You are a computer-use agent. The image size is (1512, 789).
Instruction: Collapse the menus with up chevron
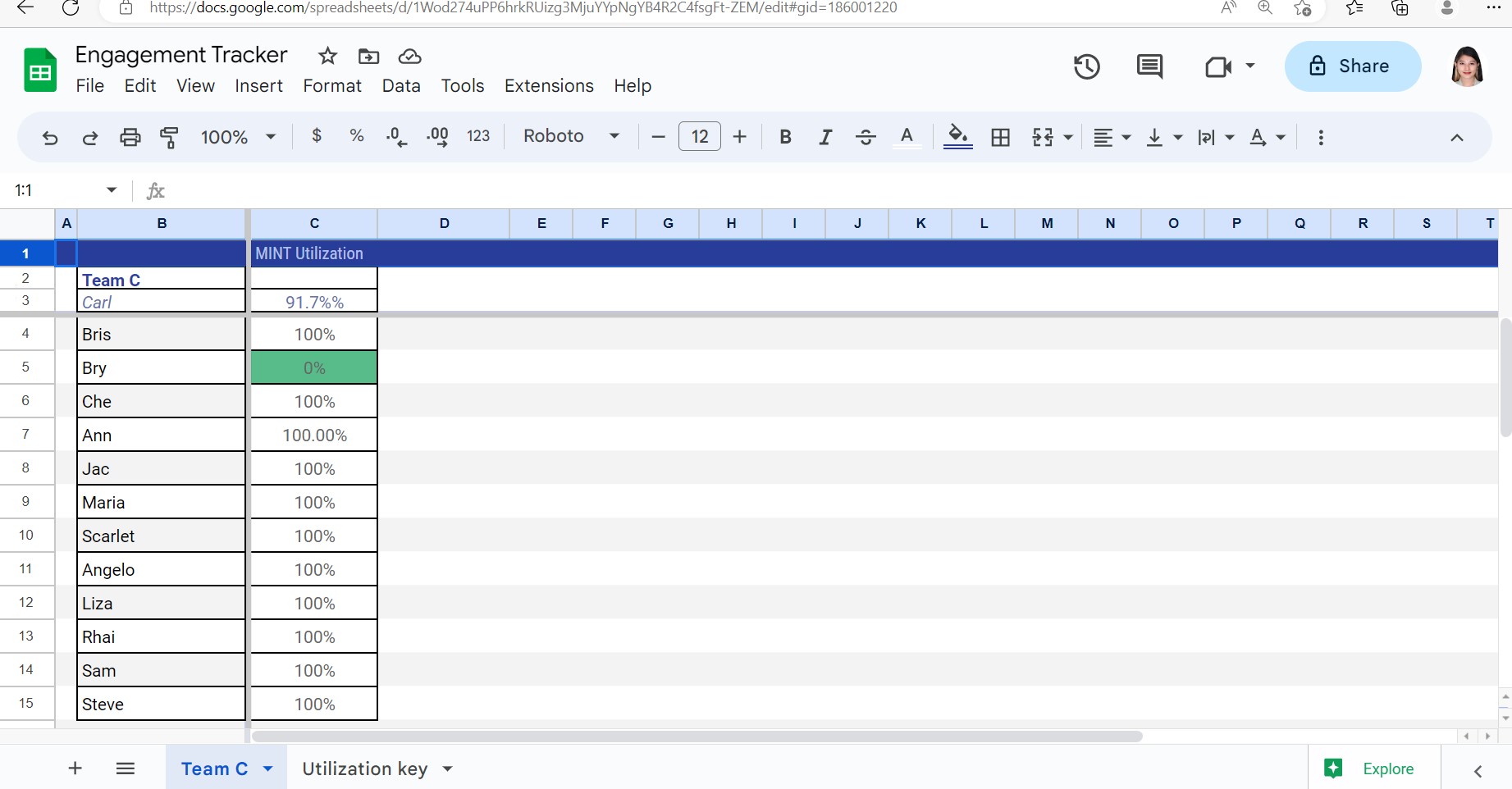(1457, 137)
